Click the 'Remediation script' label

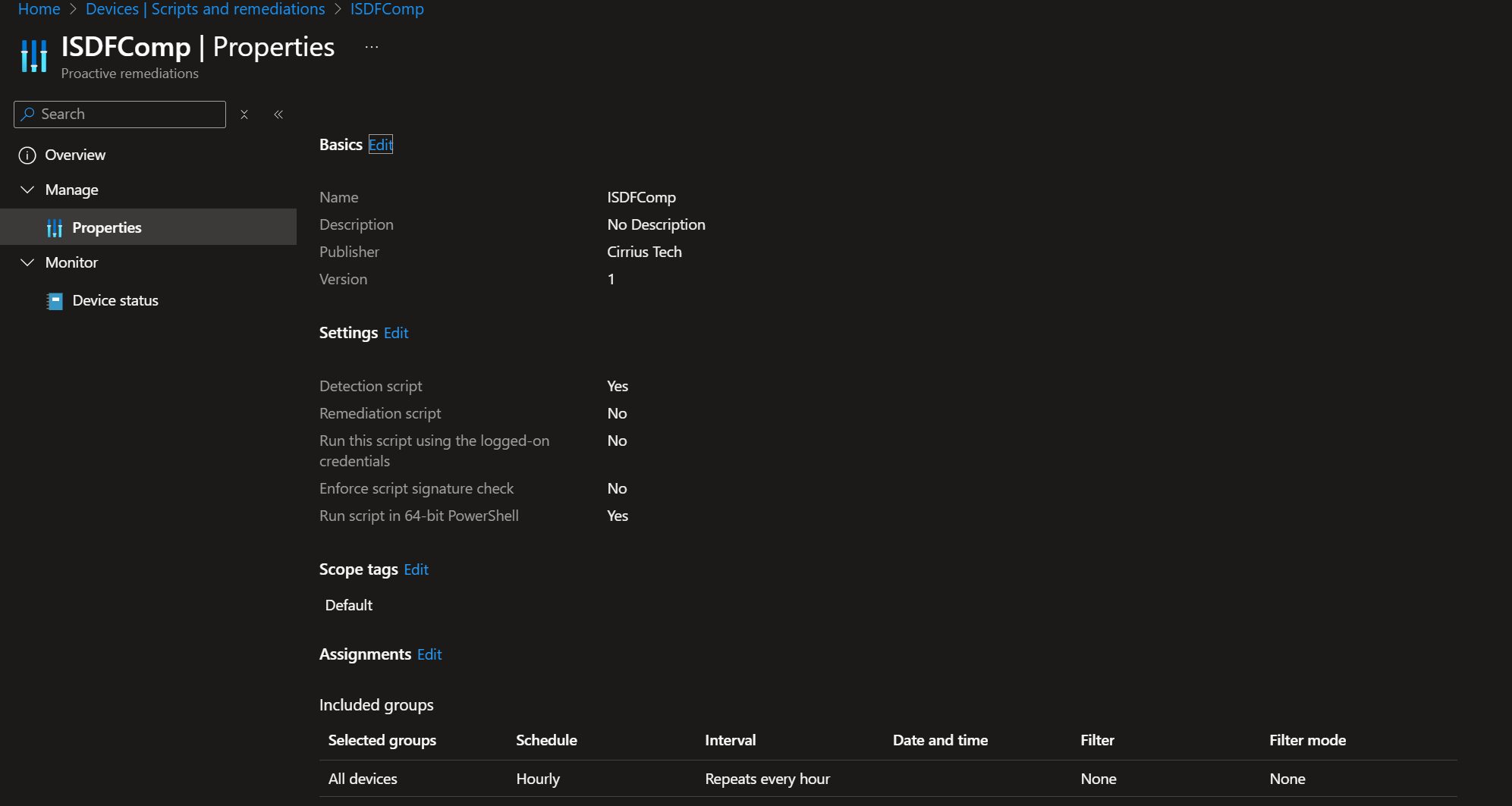tap(380, 413)
